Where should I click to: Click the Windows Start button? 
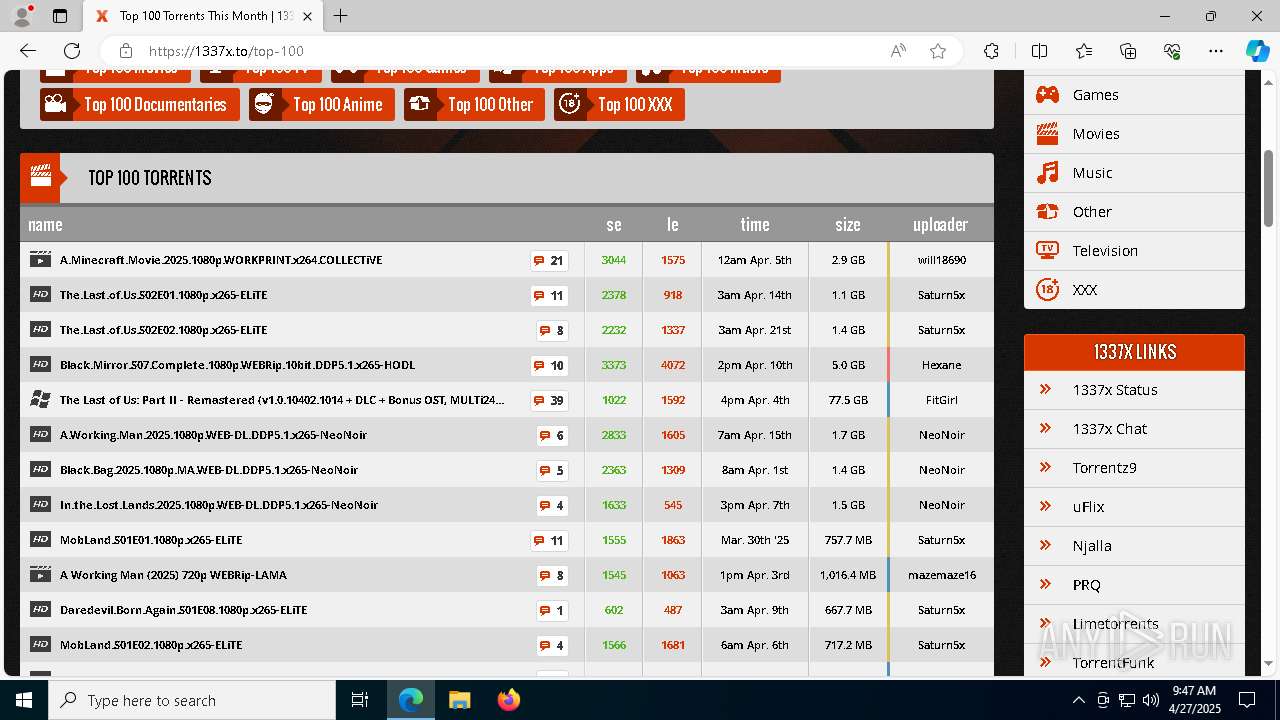pyautogui.click(x=24, y=700)
